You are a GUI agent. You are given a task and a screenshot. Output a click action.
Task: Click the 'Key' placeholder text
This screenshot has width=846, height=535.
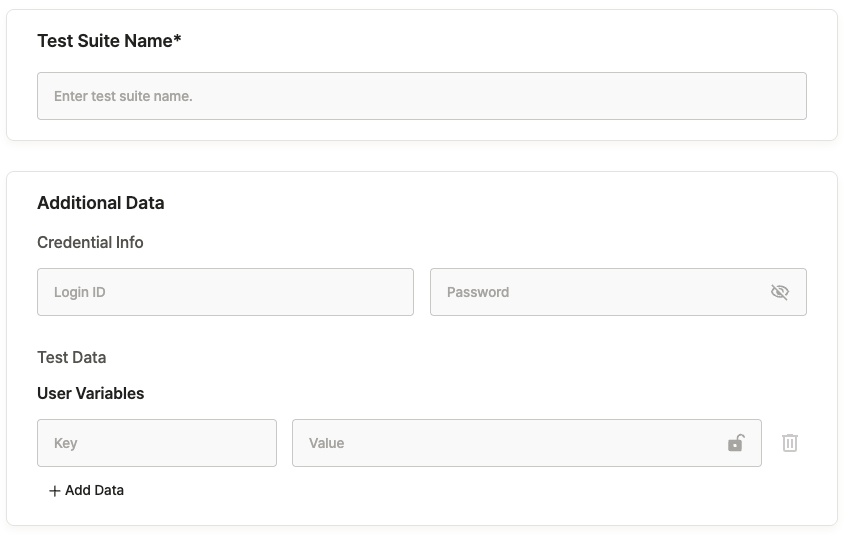[x=66, y=444]
